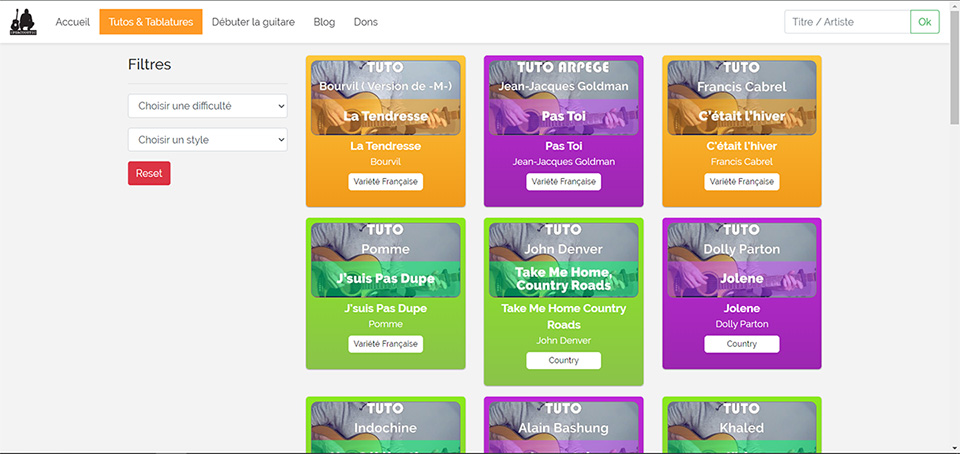The height and width of the screenshot is (454, 960).
Task: Open the Blog page
Action: click(324, 22)
